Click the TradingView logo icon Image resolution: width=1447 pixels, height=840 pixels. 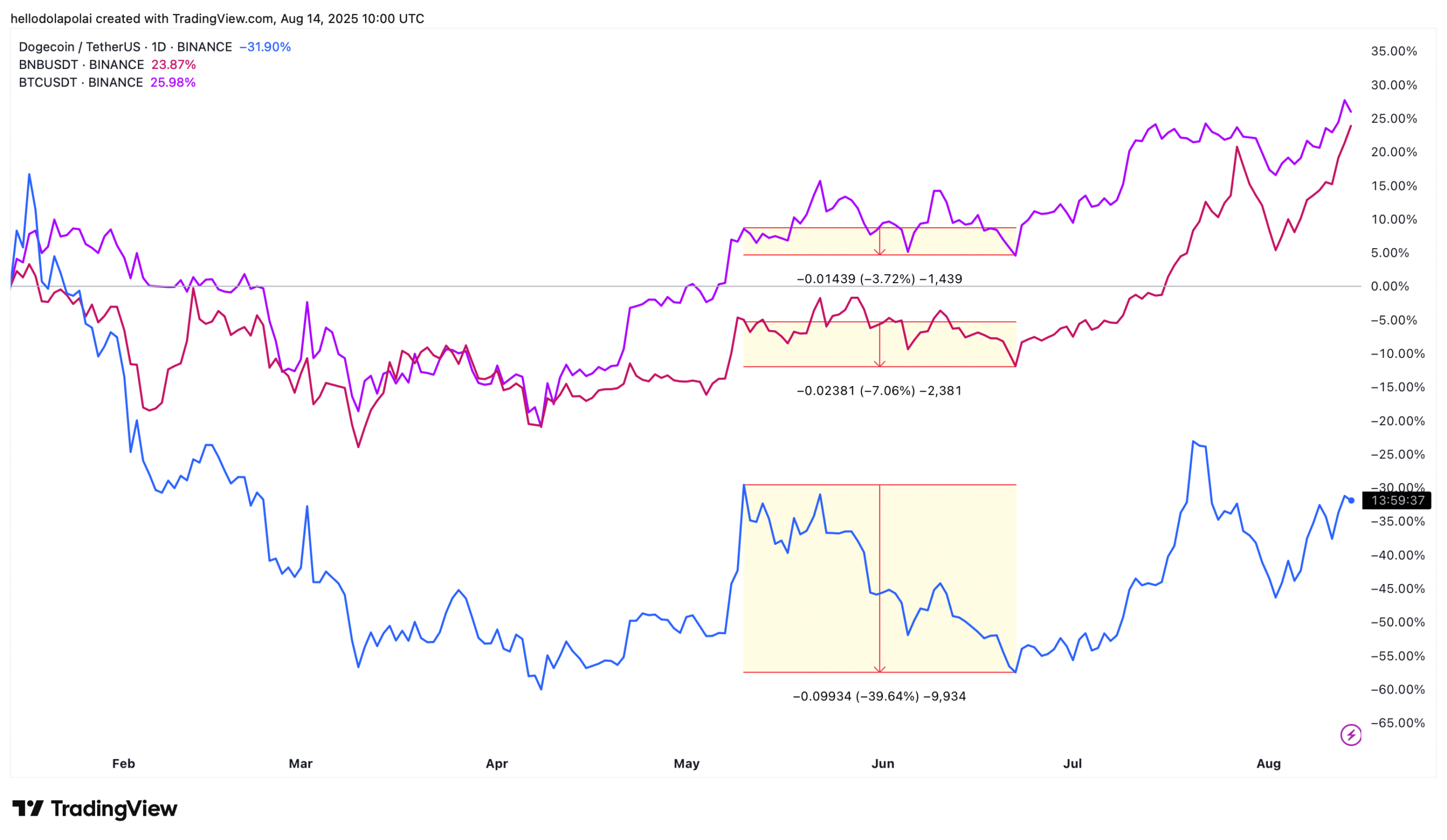[28, 808]
